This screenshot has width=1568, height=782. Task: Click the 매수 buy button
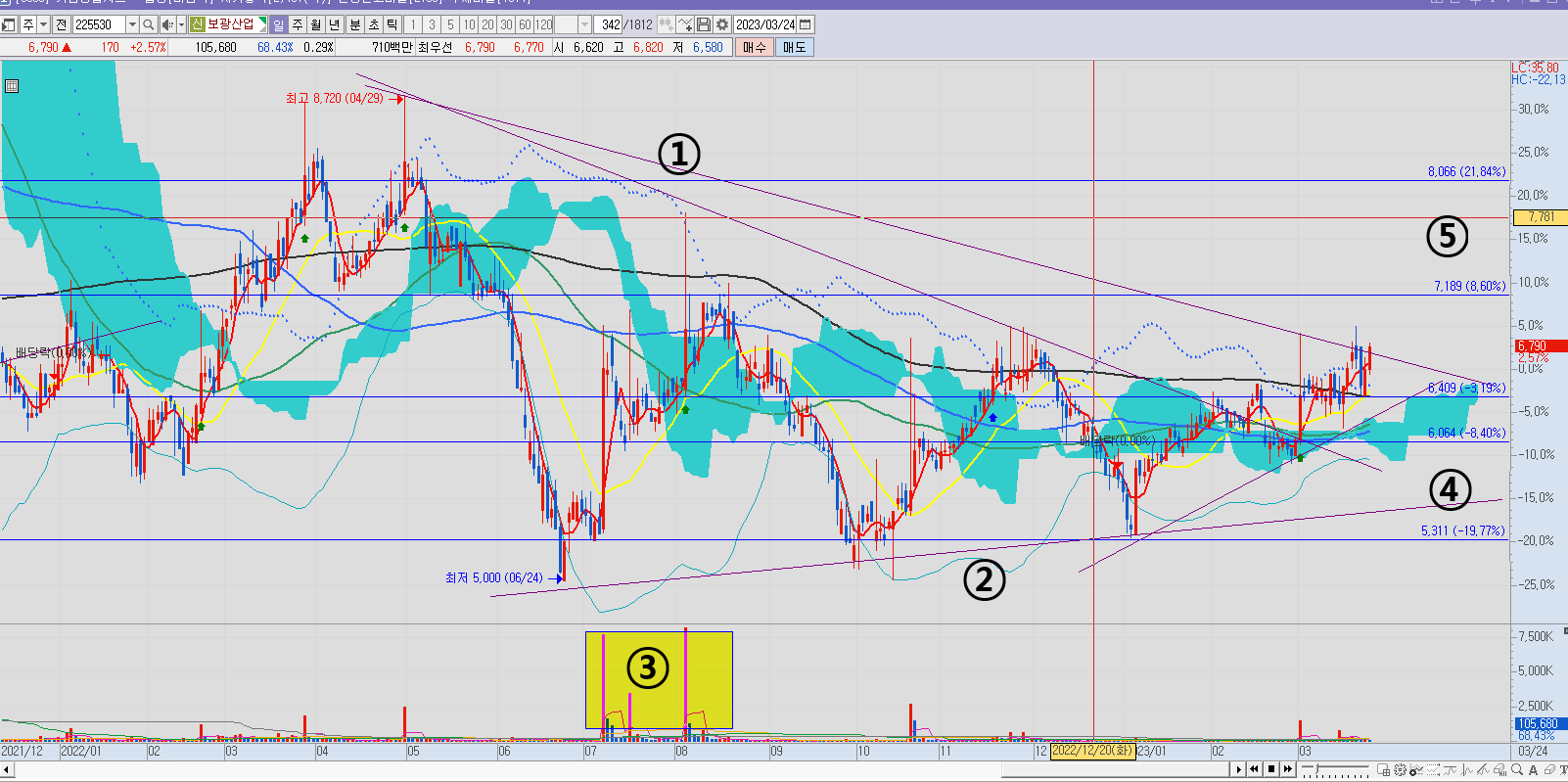(x=755, y=47)
